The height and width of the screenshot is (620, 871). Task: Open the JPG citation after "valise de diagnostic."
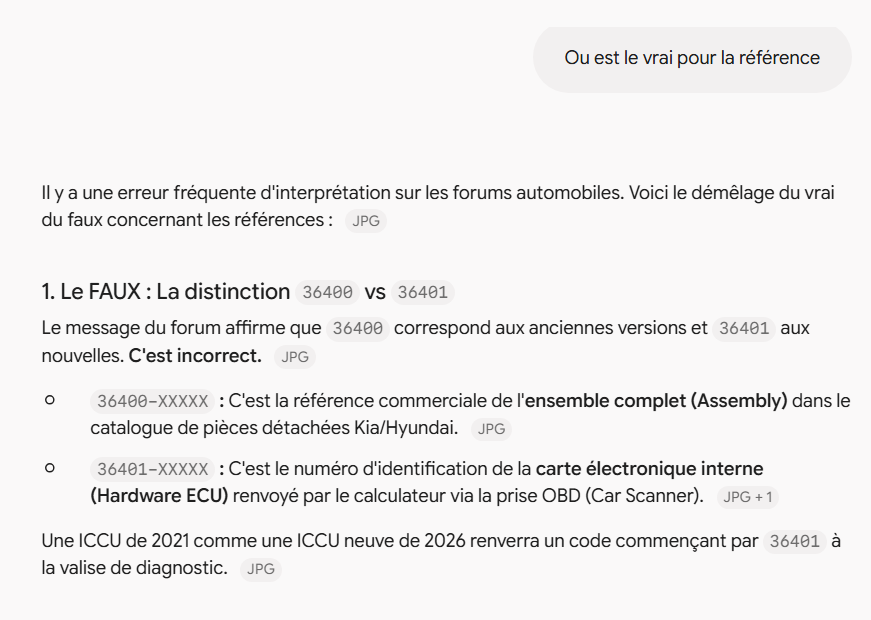point(261,569)
